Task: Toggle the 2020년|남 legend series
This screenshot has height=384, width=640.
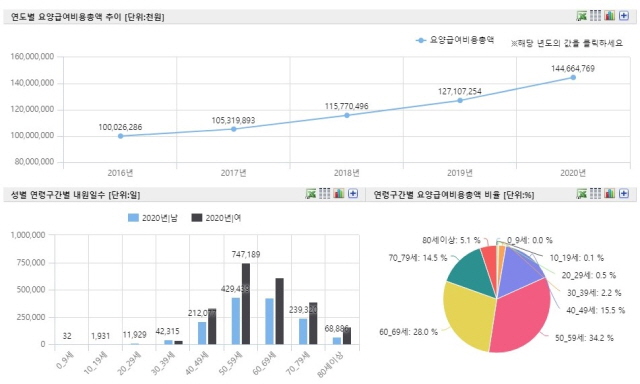Action: pyautogui.click(x=153, y=218)
